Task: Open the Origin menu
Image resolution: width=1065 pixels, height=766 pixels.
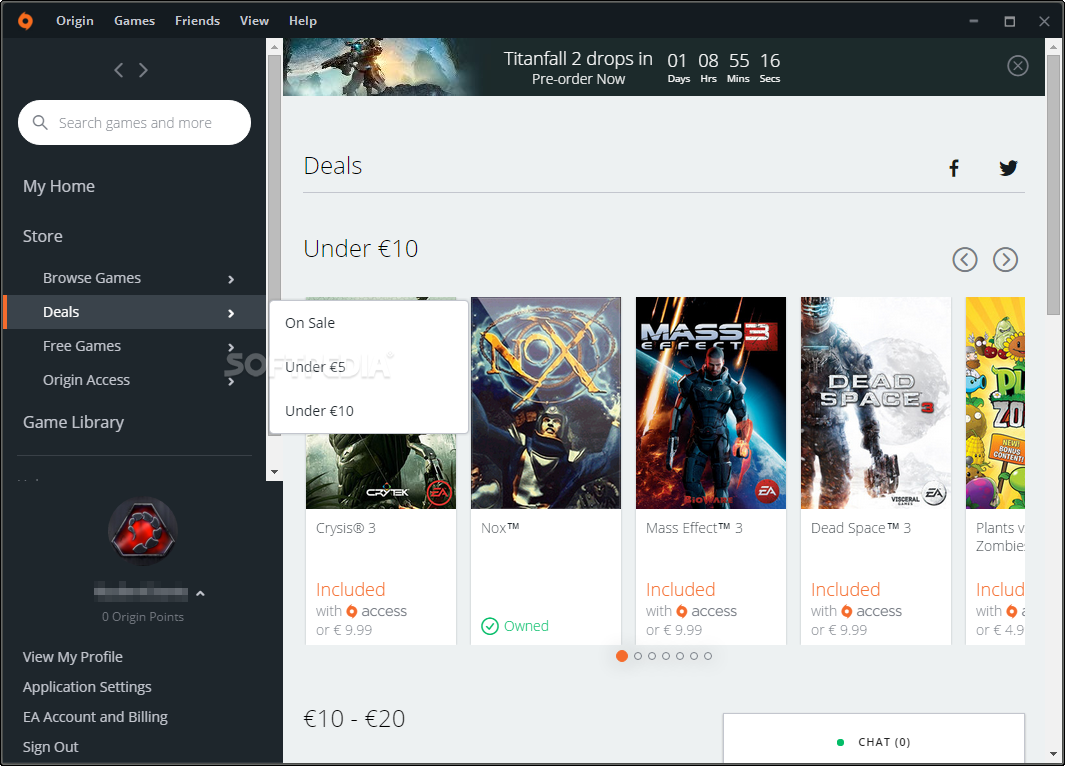Action: pos(75,21)
